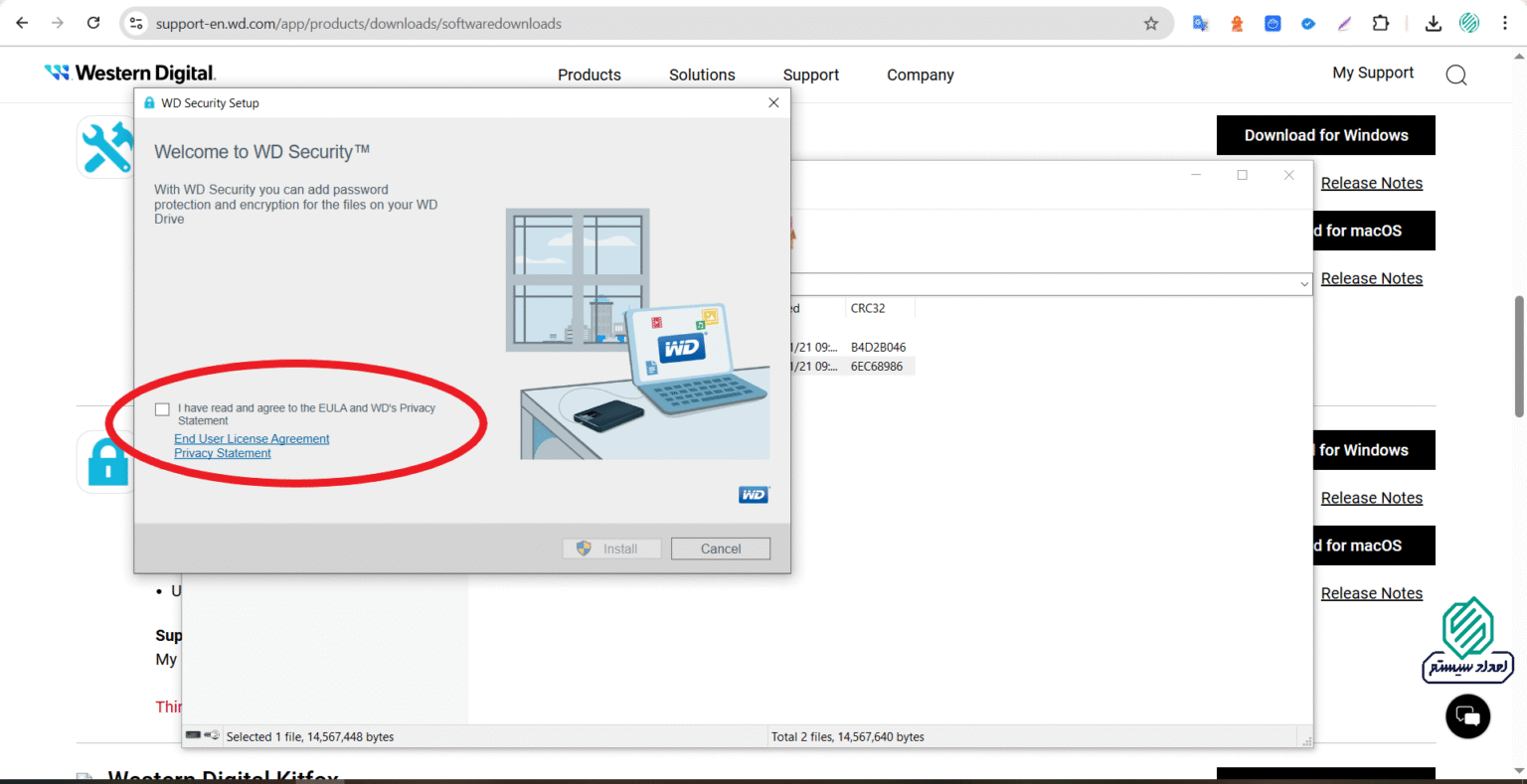Click the Install button with the shield icon
This screenshot has height=784, width=1527.
pos(611,549)
